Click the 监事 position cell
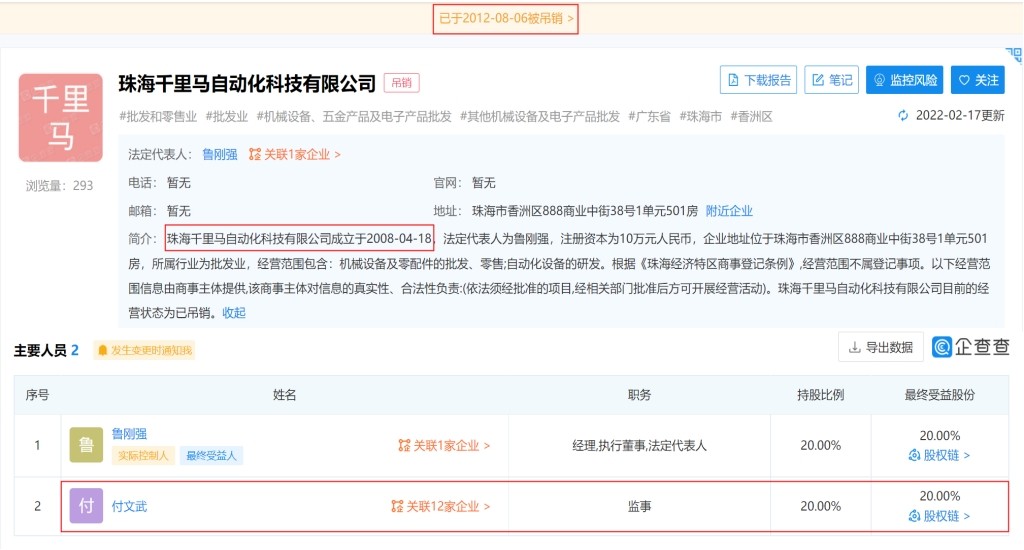This screenshot has height=550, width=1024. tap(639, 506)
